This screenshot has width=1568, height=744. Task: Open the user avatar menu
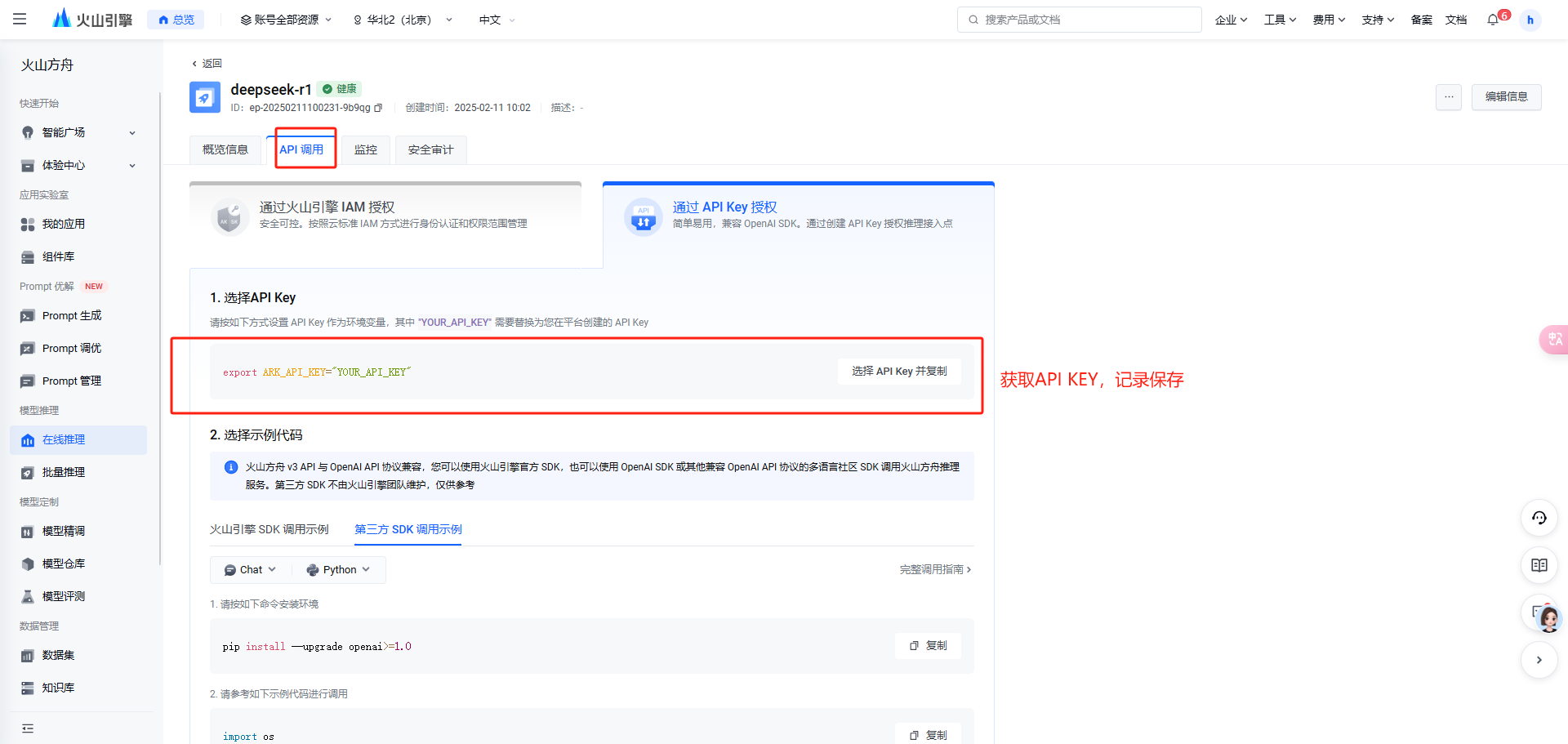click(1530, 20)
